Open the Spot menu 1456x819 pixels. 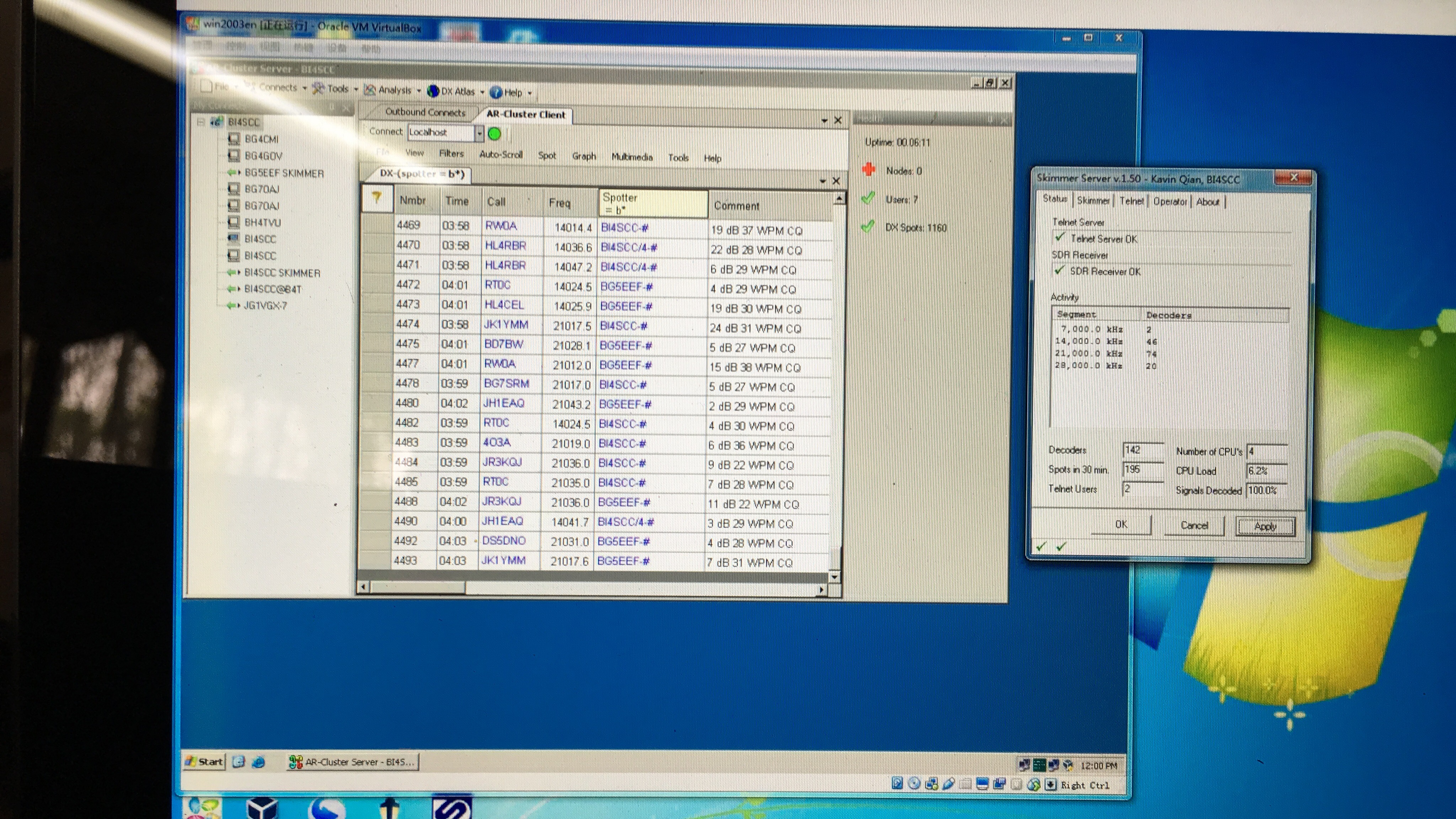547,155
